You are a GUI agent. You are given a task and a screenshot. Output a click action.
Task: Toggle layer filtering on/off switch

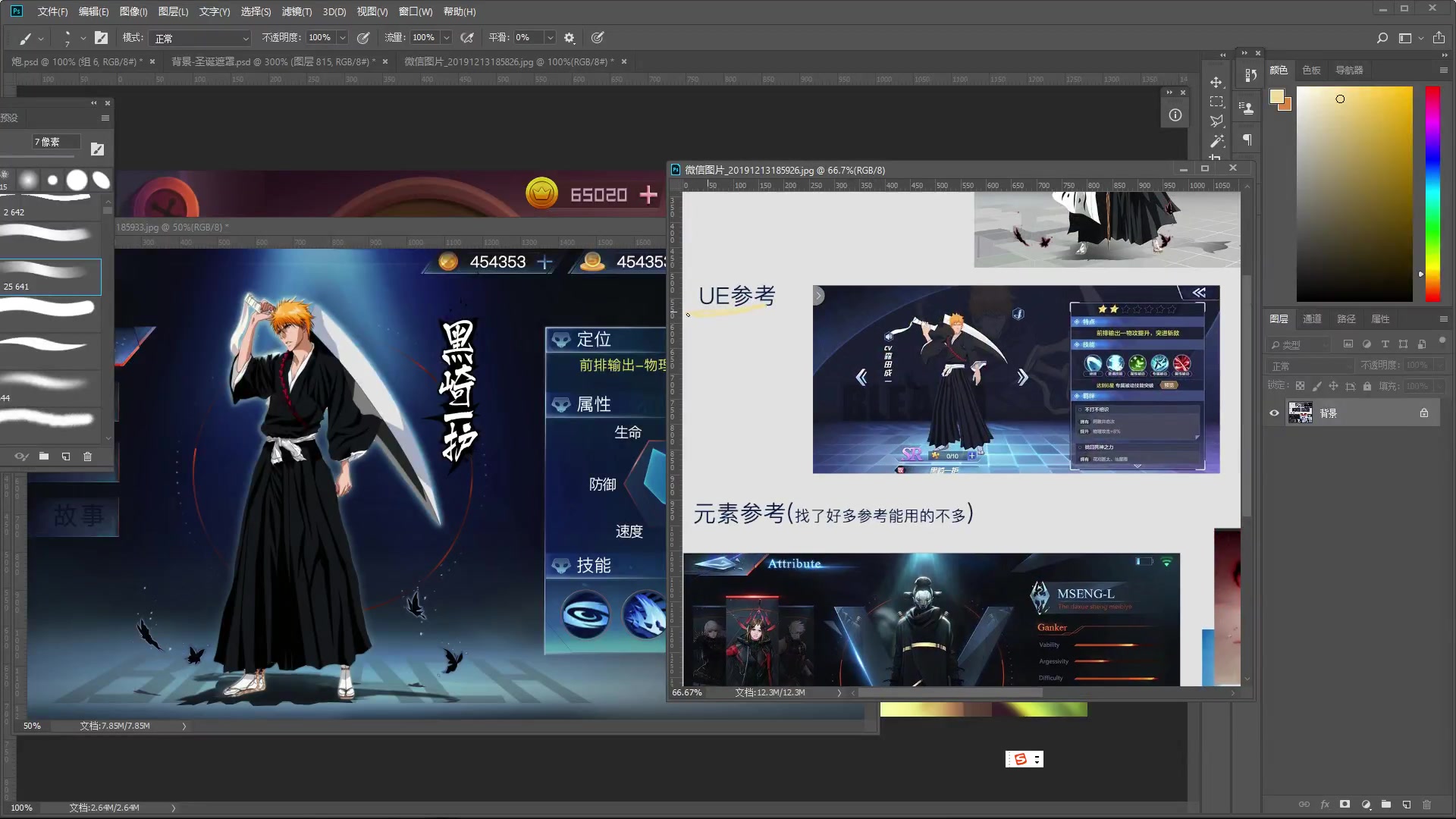1442,341
